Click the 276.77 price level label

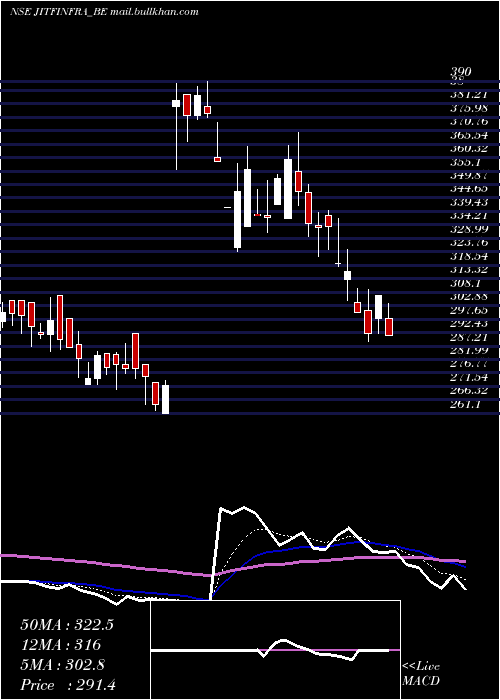point(468,363)
